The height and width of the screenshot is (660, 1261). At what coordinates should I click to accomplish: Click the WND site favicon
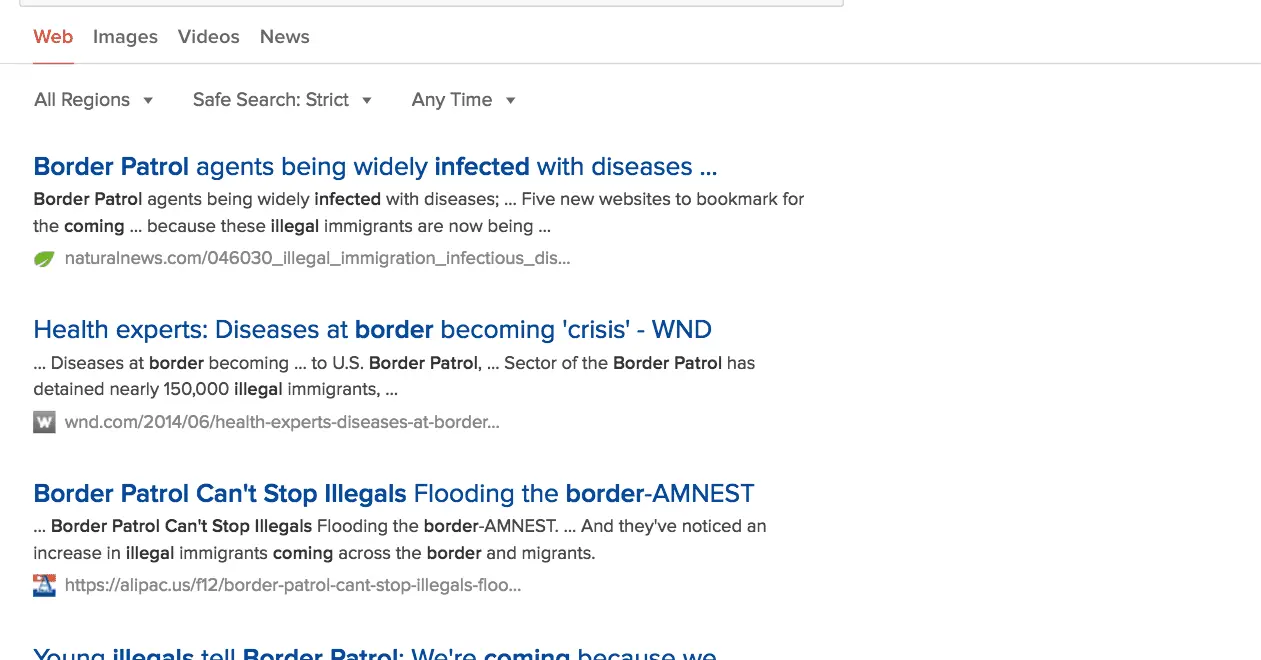(x=44, y=422)
